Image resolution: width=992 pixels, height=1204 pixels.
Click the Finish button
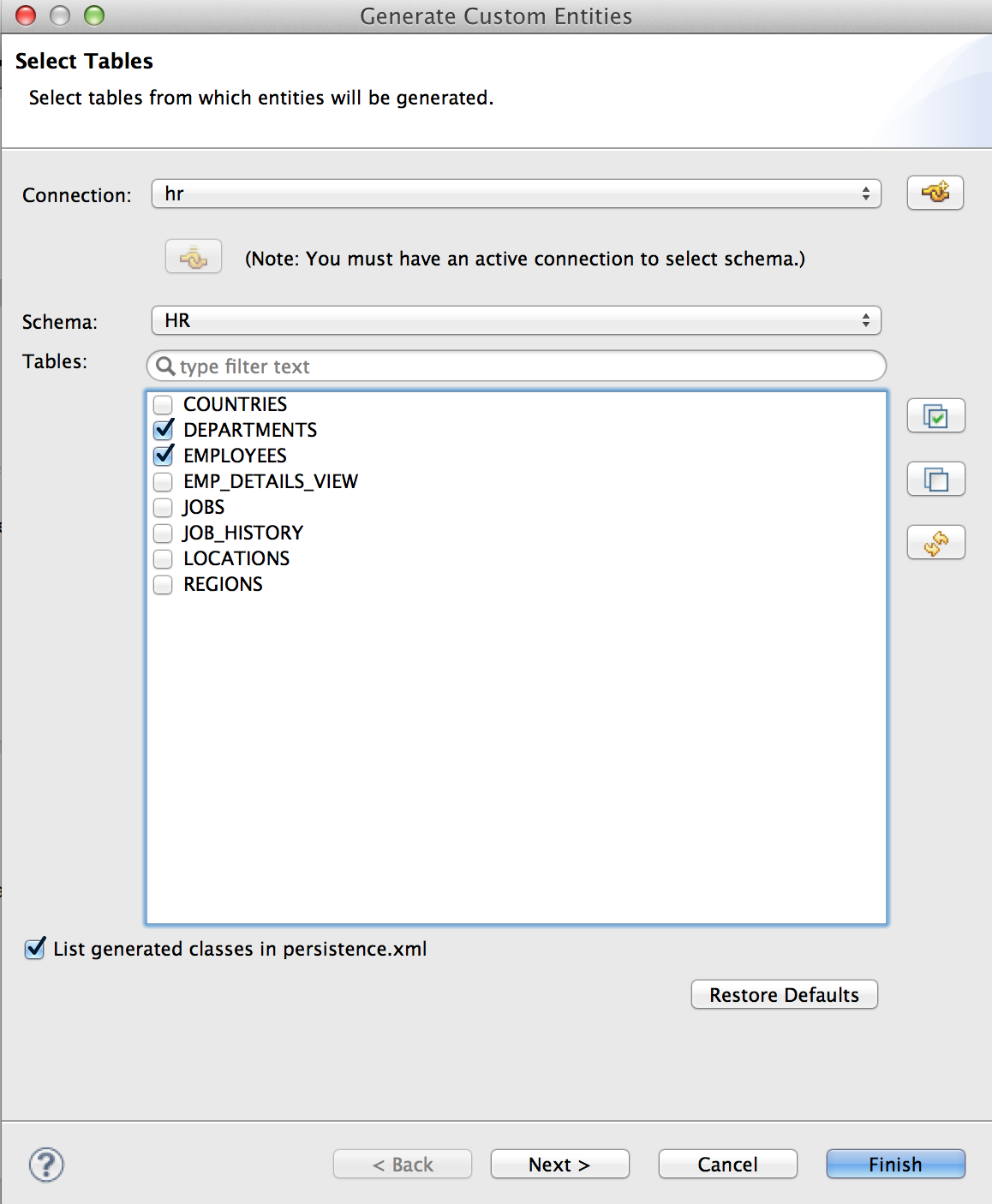pos(894,1164)
